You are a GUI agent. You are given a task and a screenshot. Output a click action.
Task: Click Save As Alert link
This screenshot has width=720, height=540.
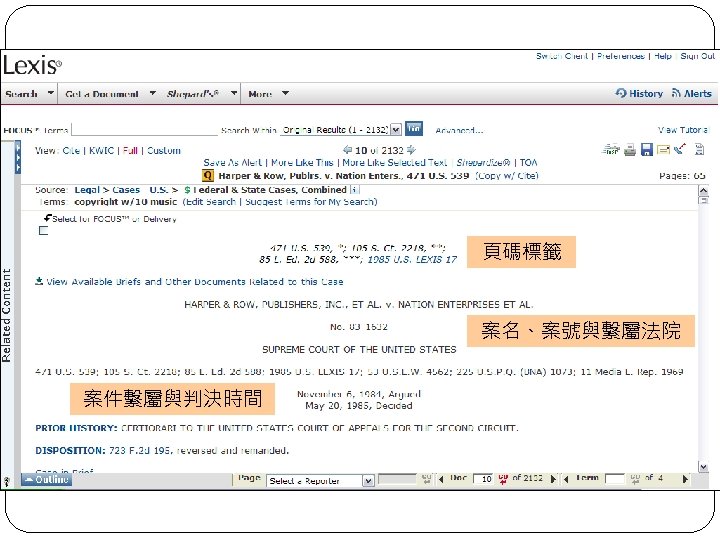point(232,162)
